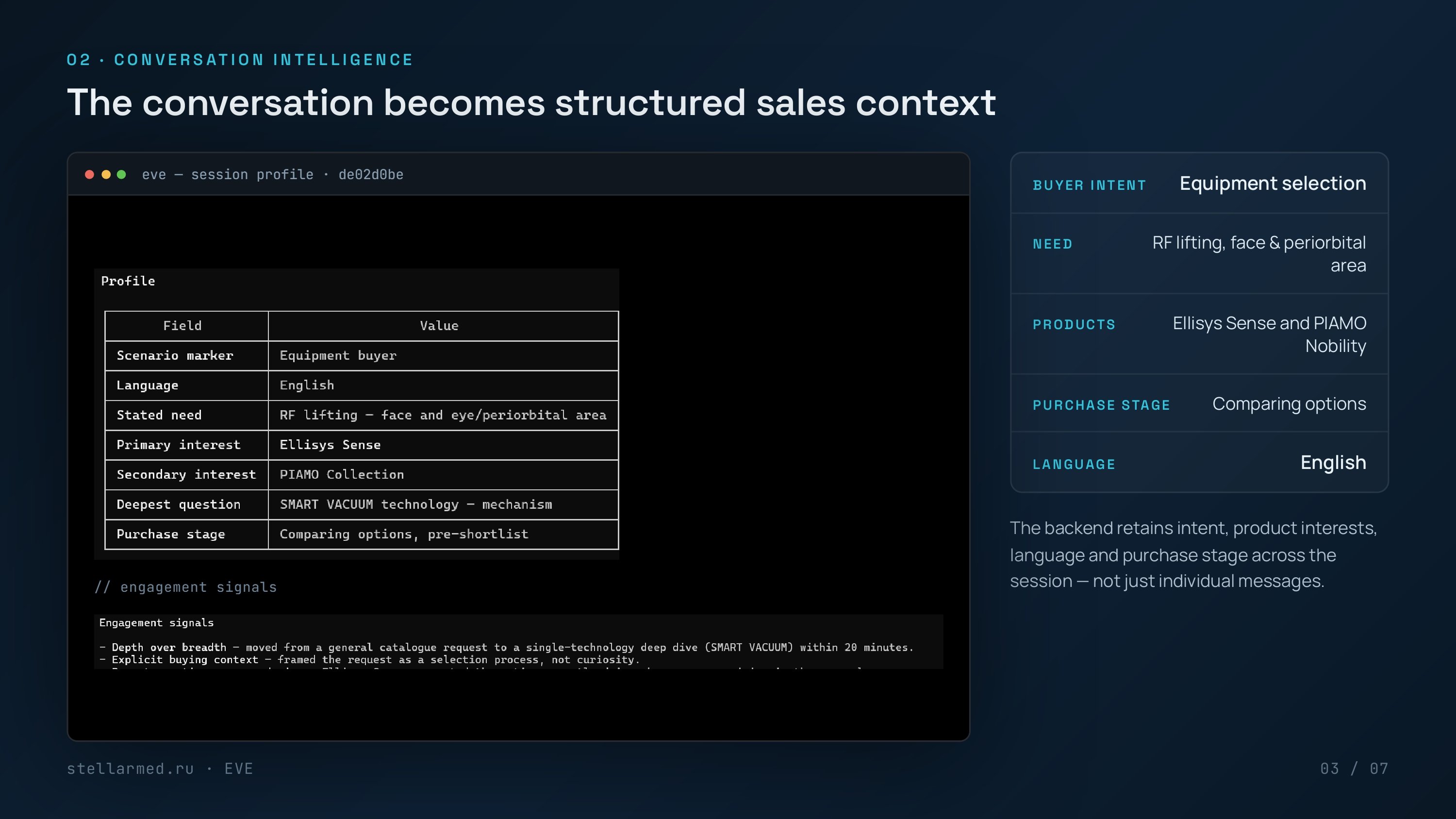Viewport: 1456px width, 819px height.
Task: Click the 'LANGUAGE' label in the summary card
Action: (1074, 465)
